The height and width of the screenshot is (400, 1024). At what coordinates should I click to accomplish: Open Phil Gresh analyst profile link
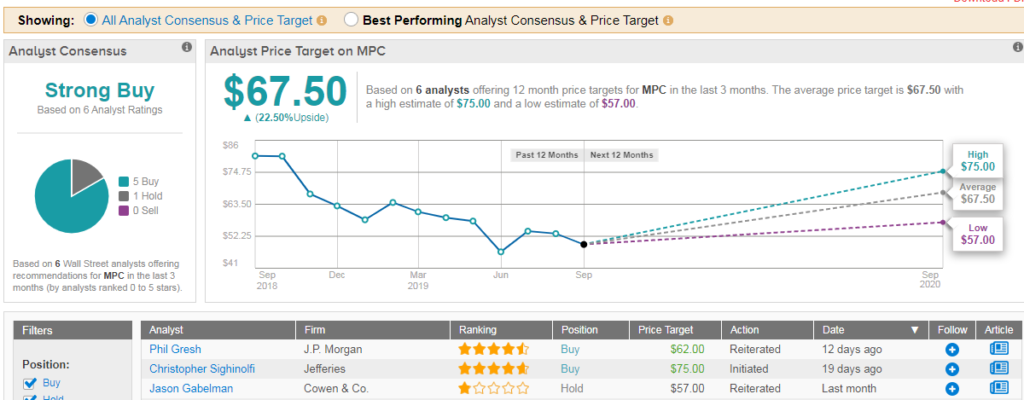(x=173, y=349)
